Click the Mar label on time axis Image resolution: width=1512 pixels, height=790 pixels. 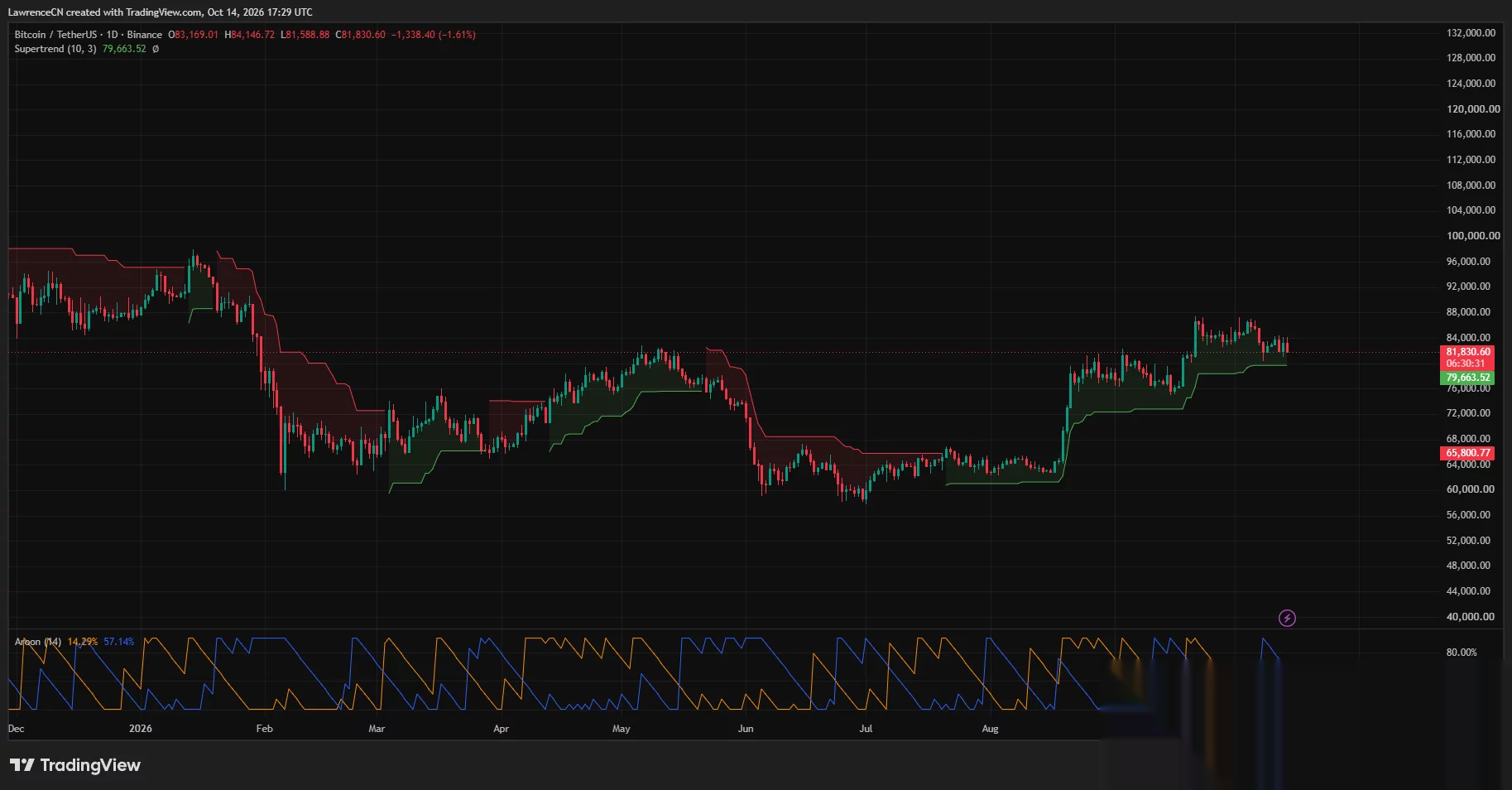(377, 729)
